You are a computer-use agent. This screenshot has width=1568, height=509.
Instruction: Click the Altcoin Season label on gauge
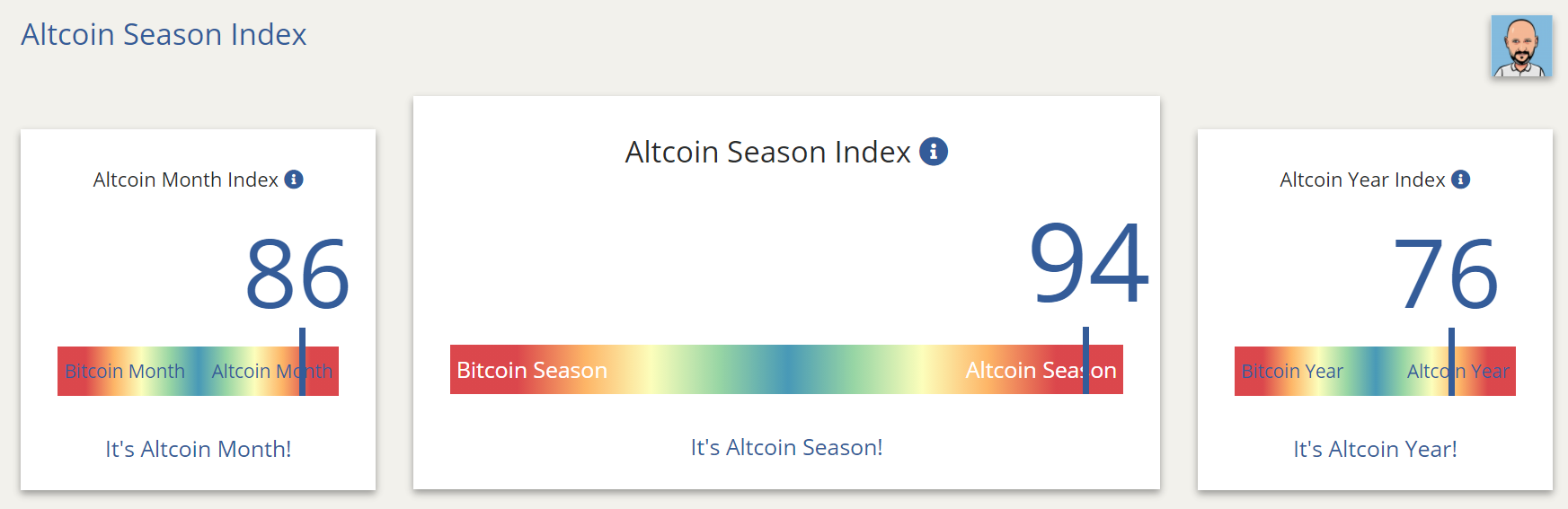click(x=1041, y=370)
